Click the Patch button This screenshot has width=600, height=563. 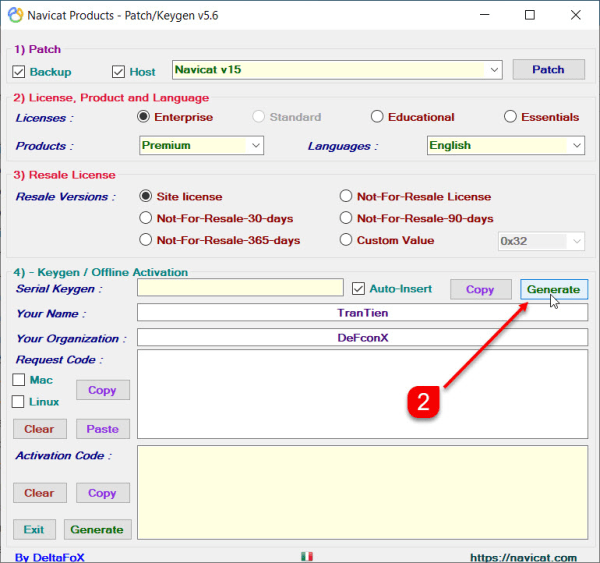pos(549,69)
